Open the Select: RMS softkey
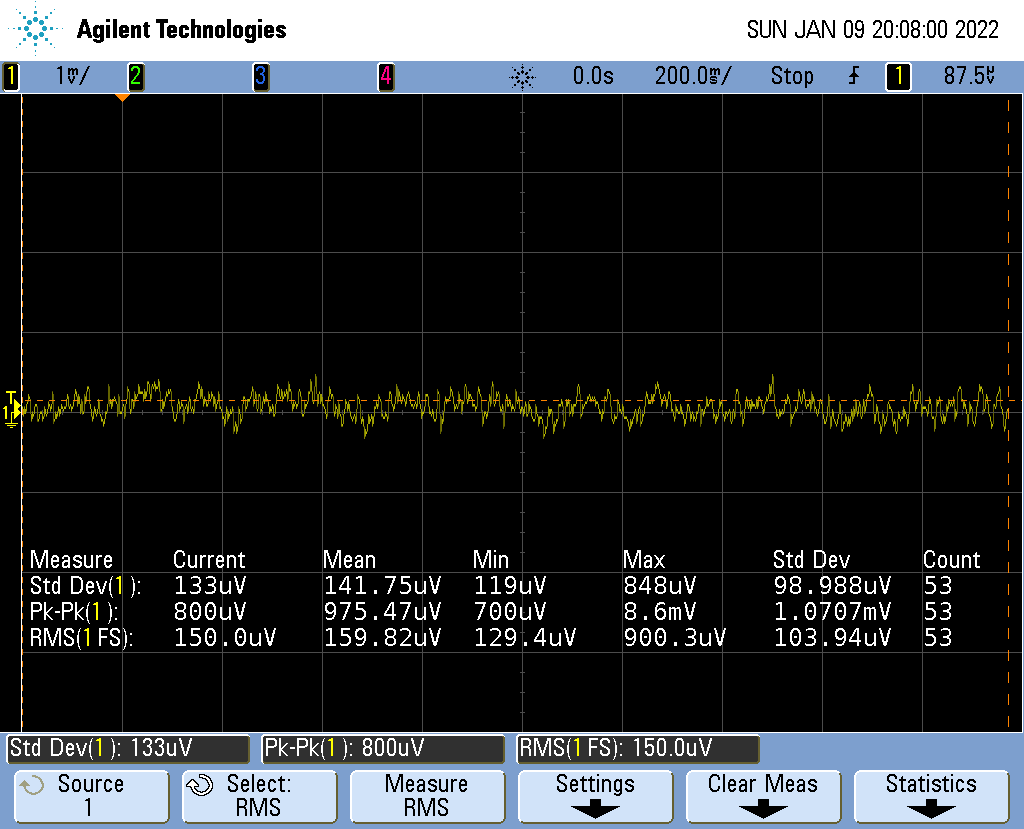The image size is (1024, 829). [x=259, y=796]
